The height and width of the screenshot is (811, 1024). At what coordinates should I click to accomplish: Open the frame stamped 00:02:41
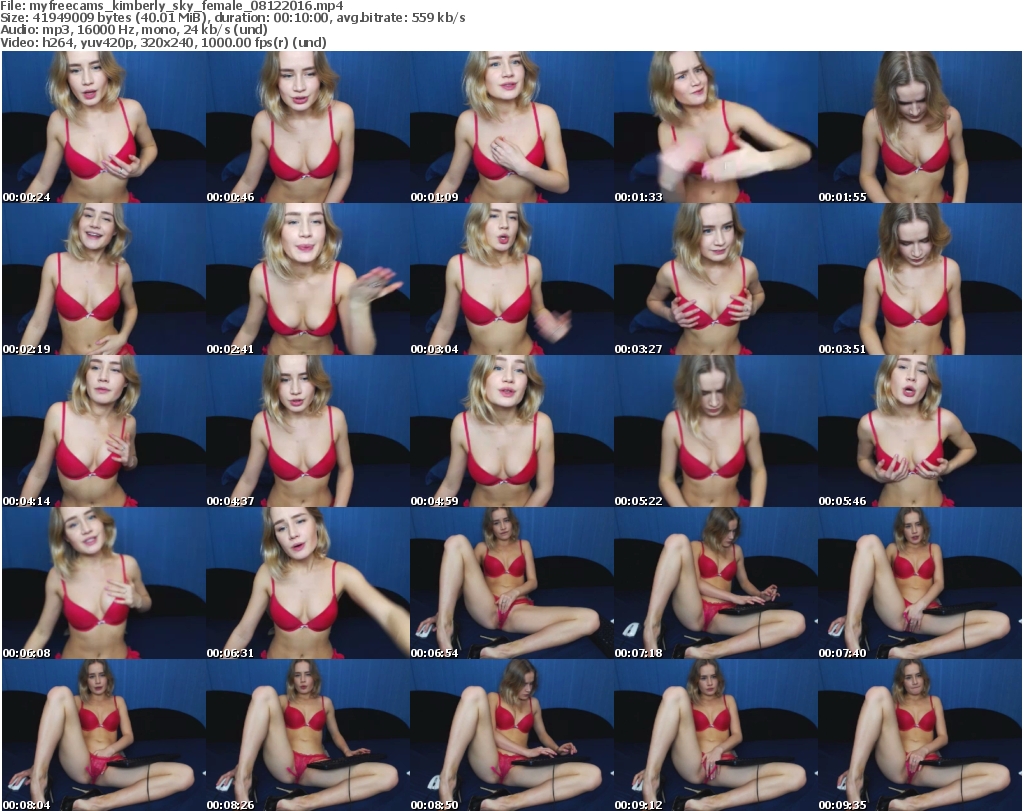308,279
